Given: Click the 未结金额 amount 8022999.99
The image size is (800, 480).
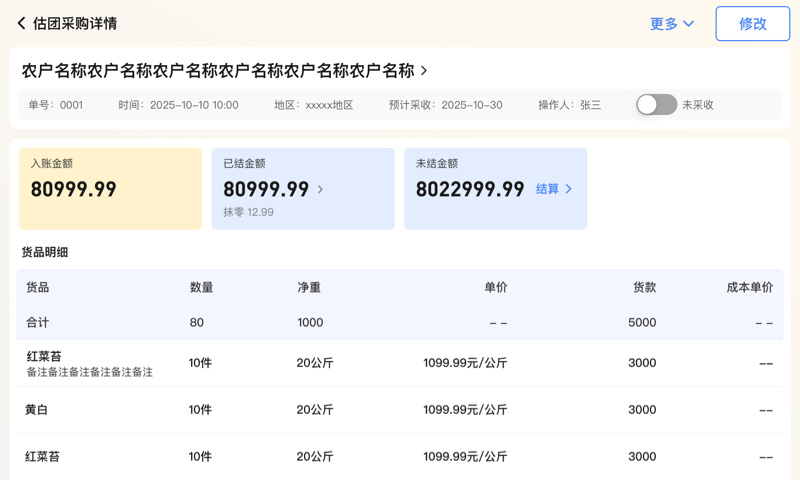Looking at the screenshot, I should point(470,189).
